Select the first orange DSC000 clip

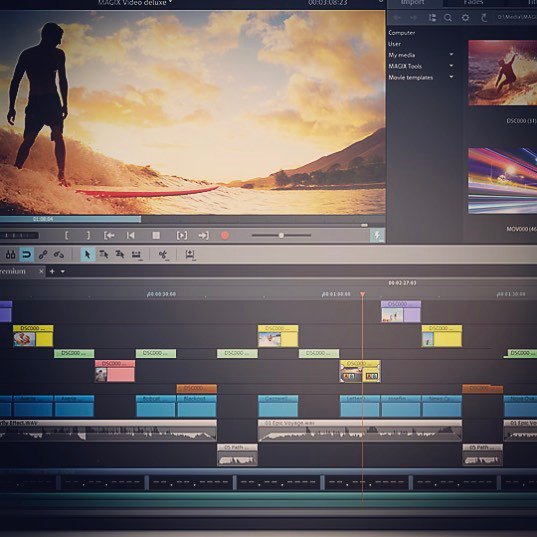click(197, 388)
